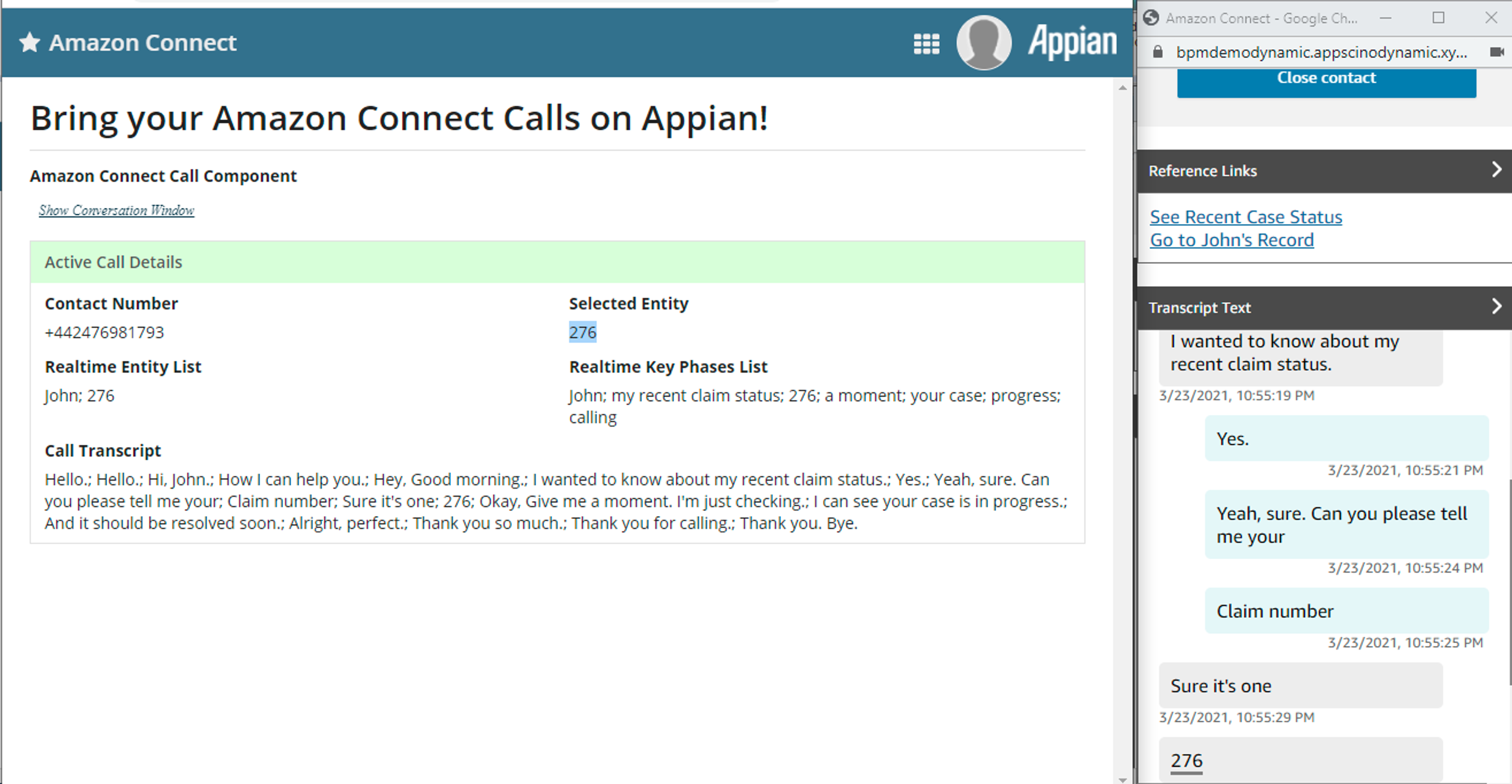Click the 10:55:21 PM timestamp
The image size is (1512, 784).
[1405, 470]
